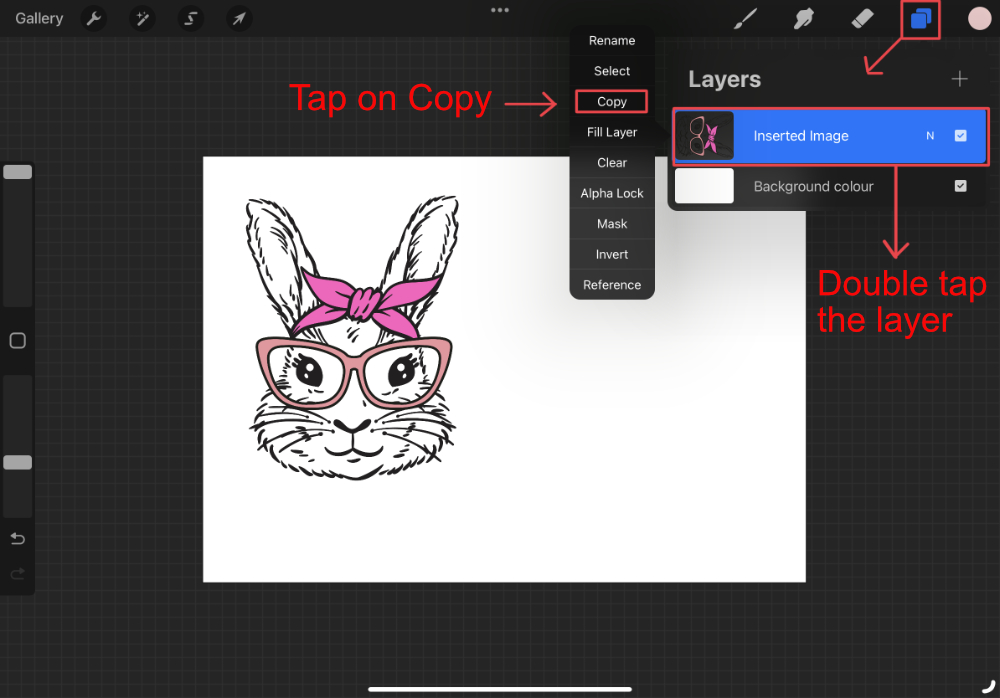Image resolution: width=1000 pixels, height=698 pixels.
Task: Select the Smudge tool
Action: [803, 18]
